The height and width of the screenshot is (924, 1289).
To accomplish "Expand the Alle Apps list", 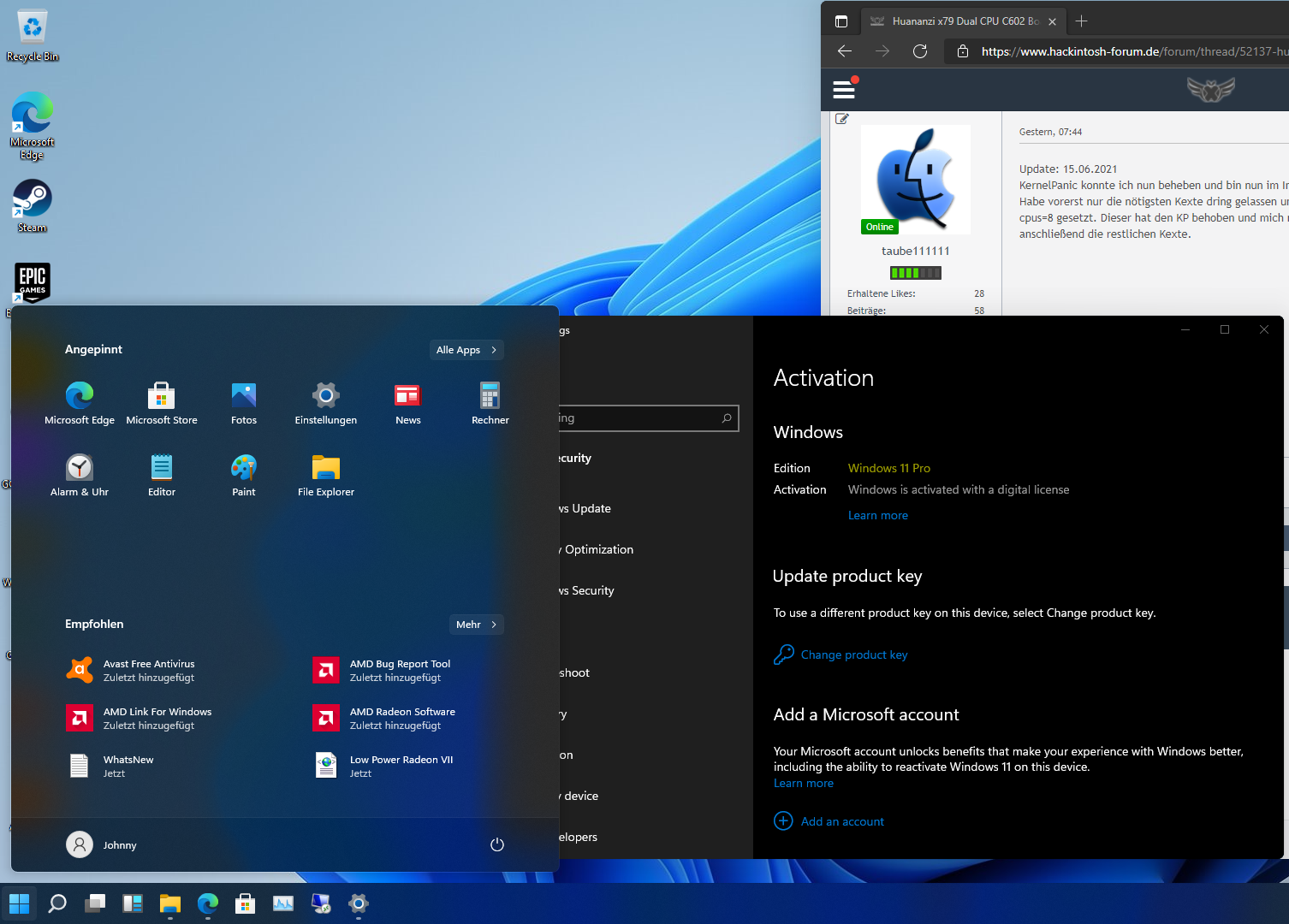I will point(466,350).
